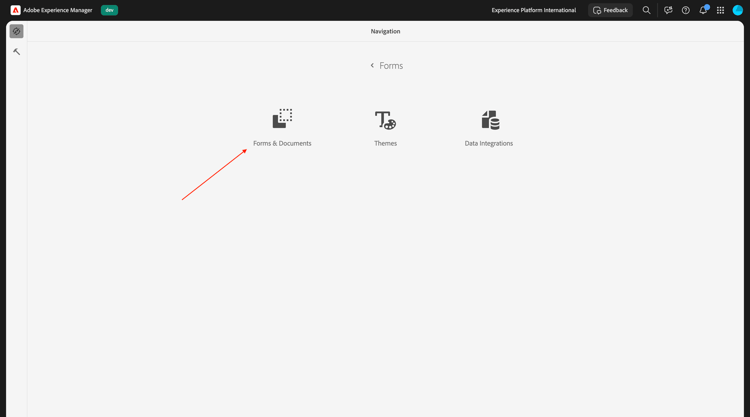Go back using the chevron beside Forms
Viewport: 750px width, 417px height.
tap(372, 66)
